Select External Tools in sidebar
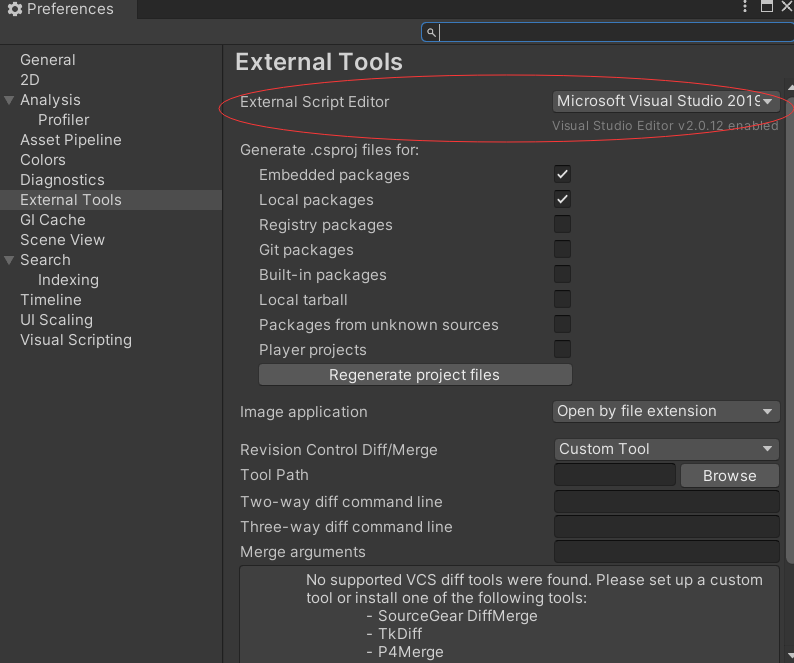Image resolution: width=794 pixels, height=663 pixels. pos(111,200)
